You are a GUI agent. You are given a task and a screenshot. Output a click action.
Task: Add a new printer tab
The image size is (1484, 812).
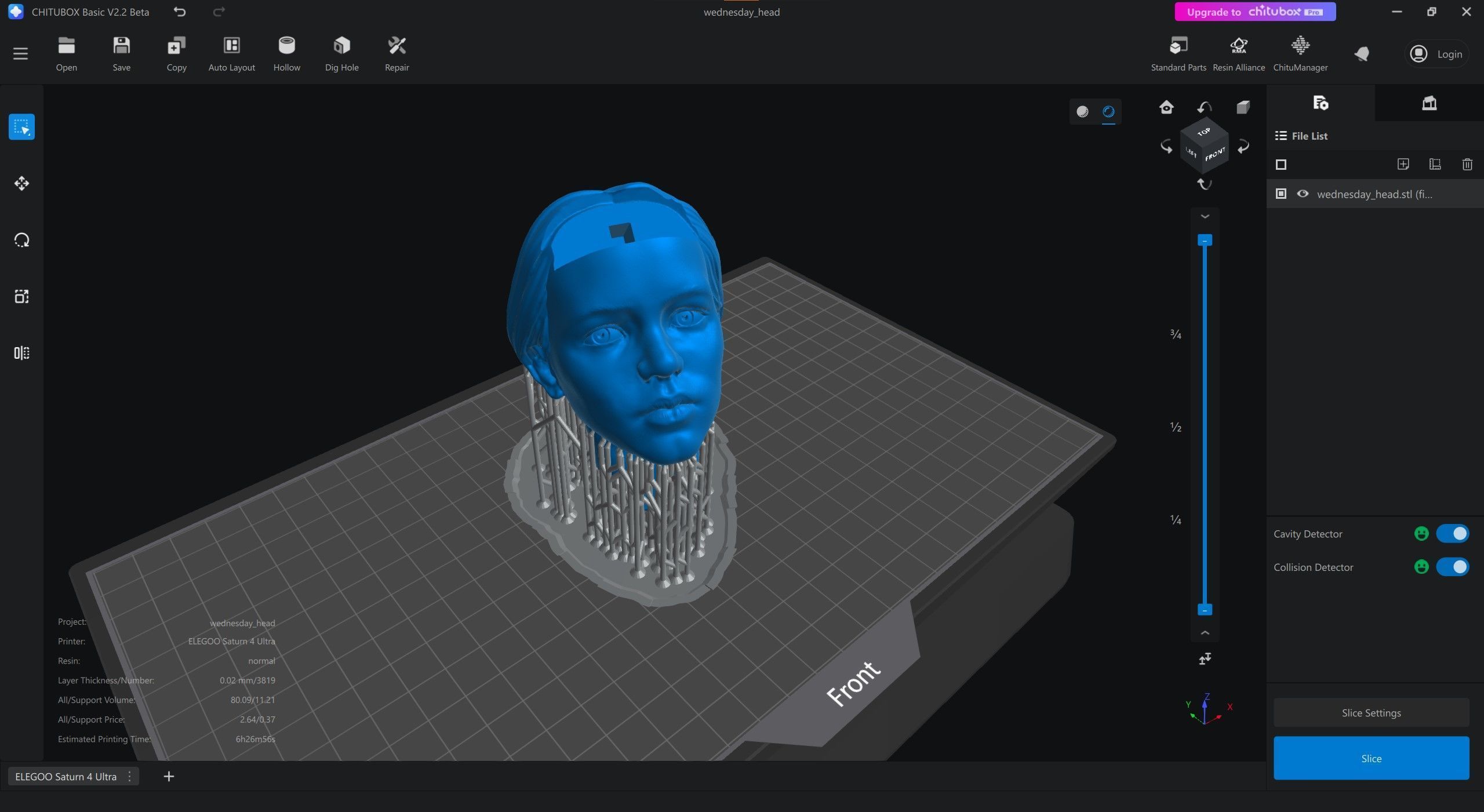point(169,776)
